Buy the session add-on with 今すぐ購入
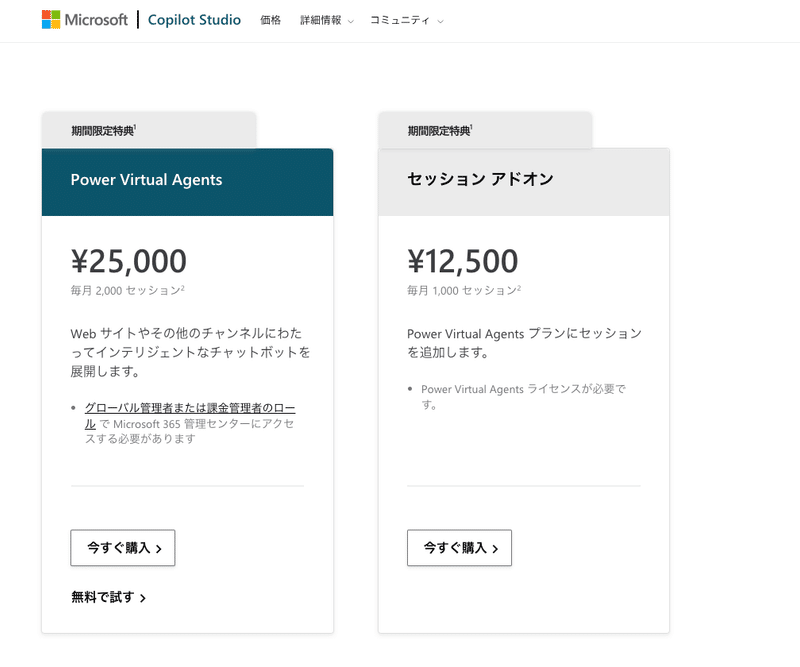Image resolution: width=800 pixels, height=667 pixels. coord(459,548)
